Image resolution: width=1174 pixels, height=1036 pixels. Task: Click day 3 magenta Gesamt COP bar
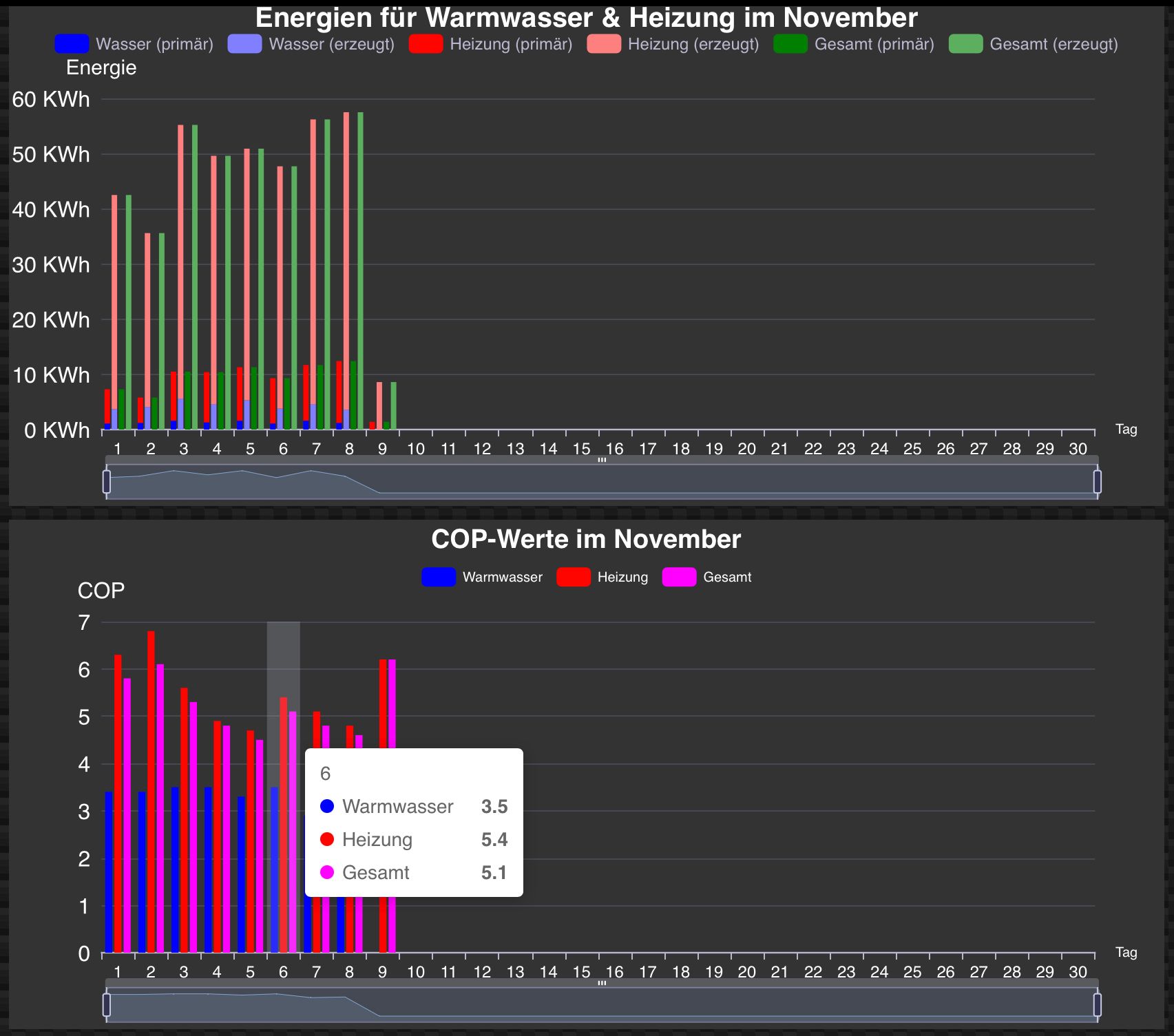[193, 827]
